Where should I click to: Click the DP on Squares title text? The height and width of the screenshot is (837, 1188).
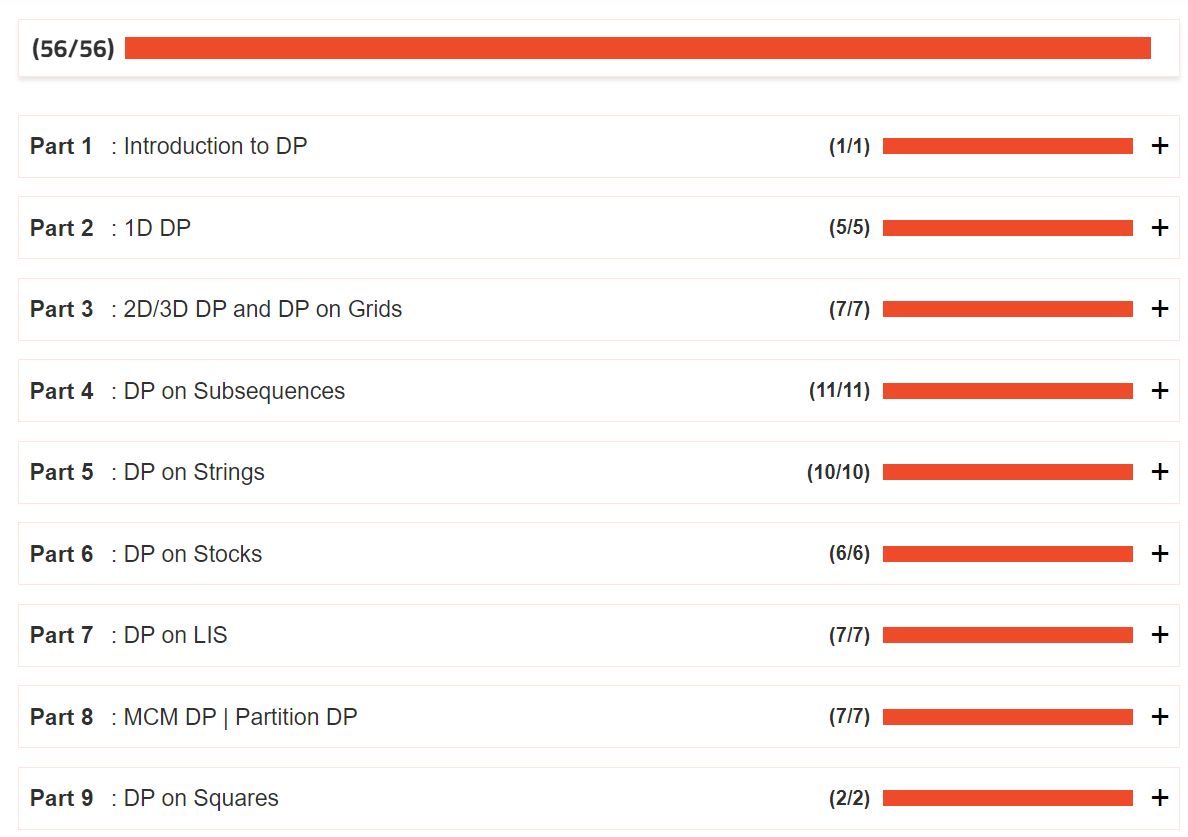[x=201, y=798]
